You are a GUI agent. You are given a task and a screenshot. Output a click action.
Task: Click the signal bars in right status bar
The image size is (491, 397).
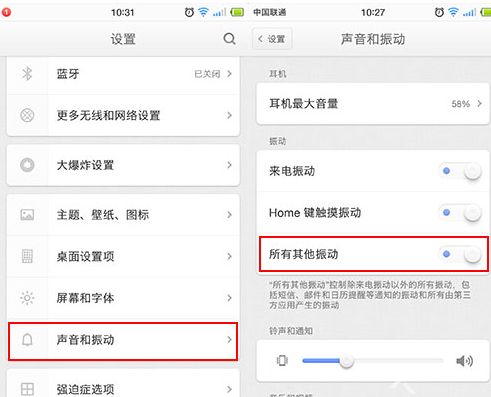tap(469, 13)
